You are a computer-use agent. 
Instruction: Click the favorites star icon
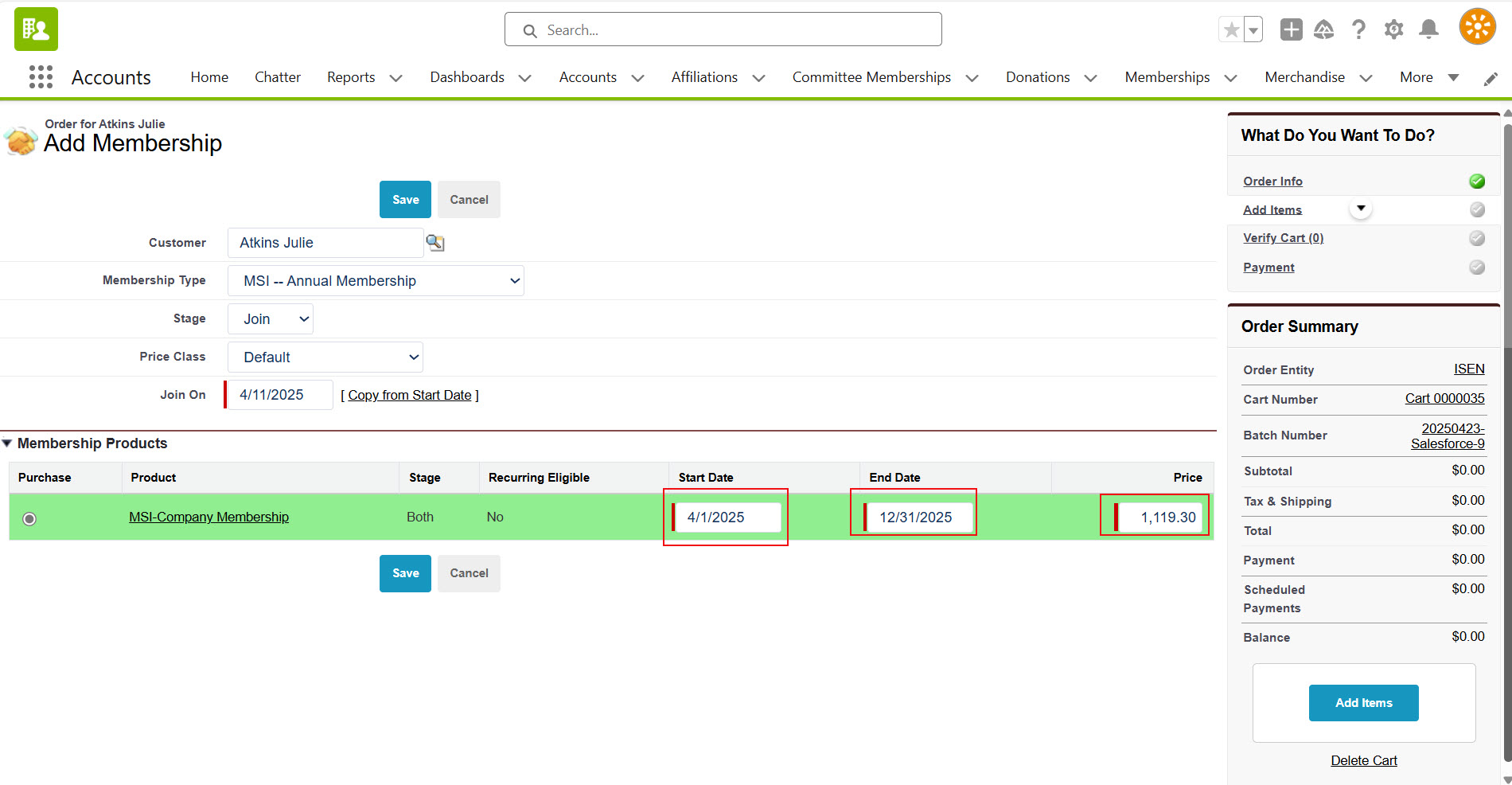[x=1231, y=30]
